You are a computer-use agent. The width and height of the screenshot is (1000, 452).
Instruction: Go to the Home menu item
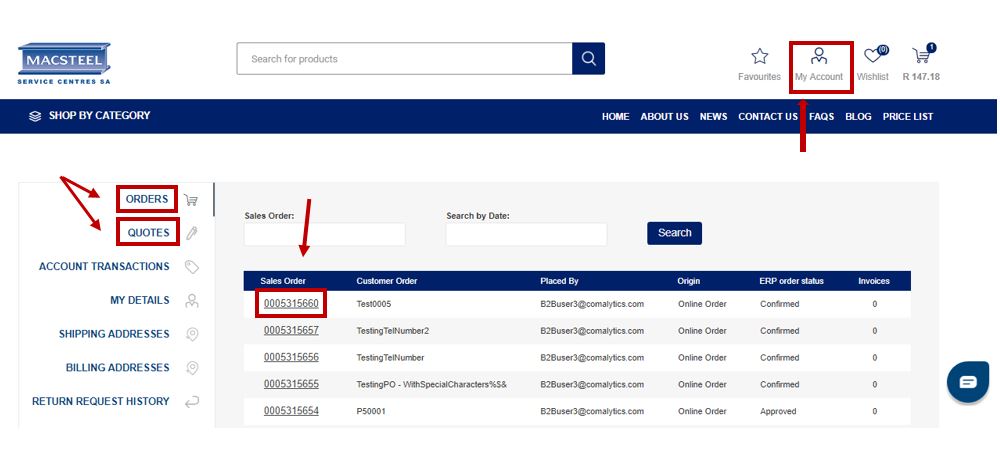coord(615,117)
